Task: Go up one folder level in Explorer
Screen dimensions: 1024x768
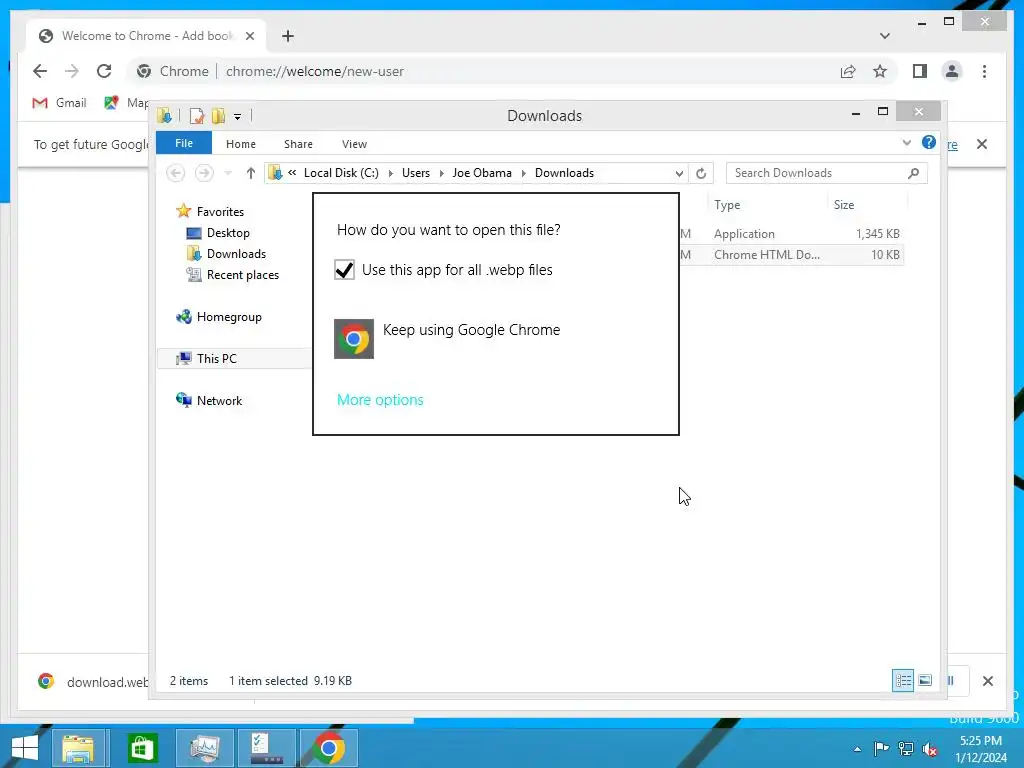Action: (251, 173)
